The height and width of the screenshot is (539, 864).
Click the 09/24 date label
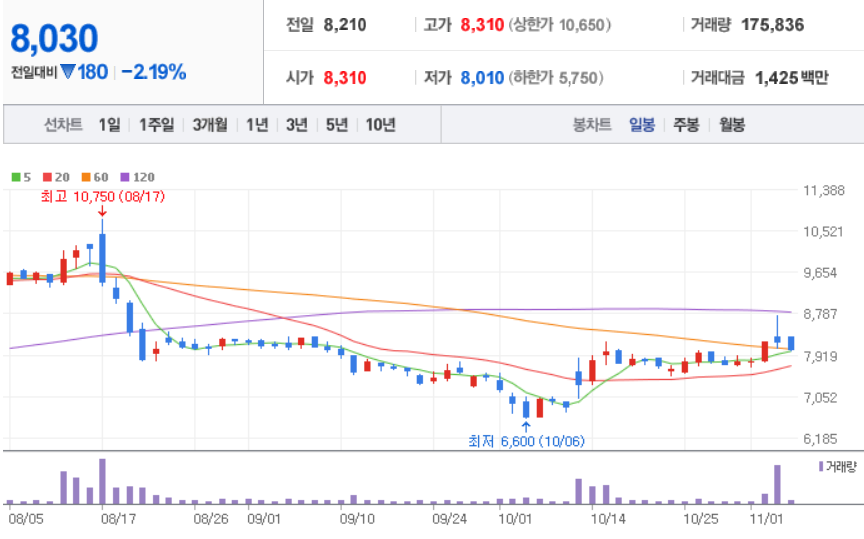pyautogui.click(x=450, y=519)
